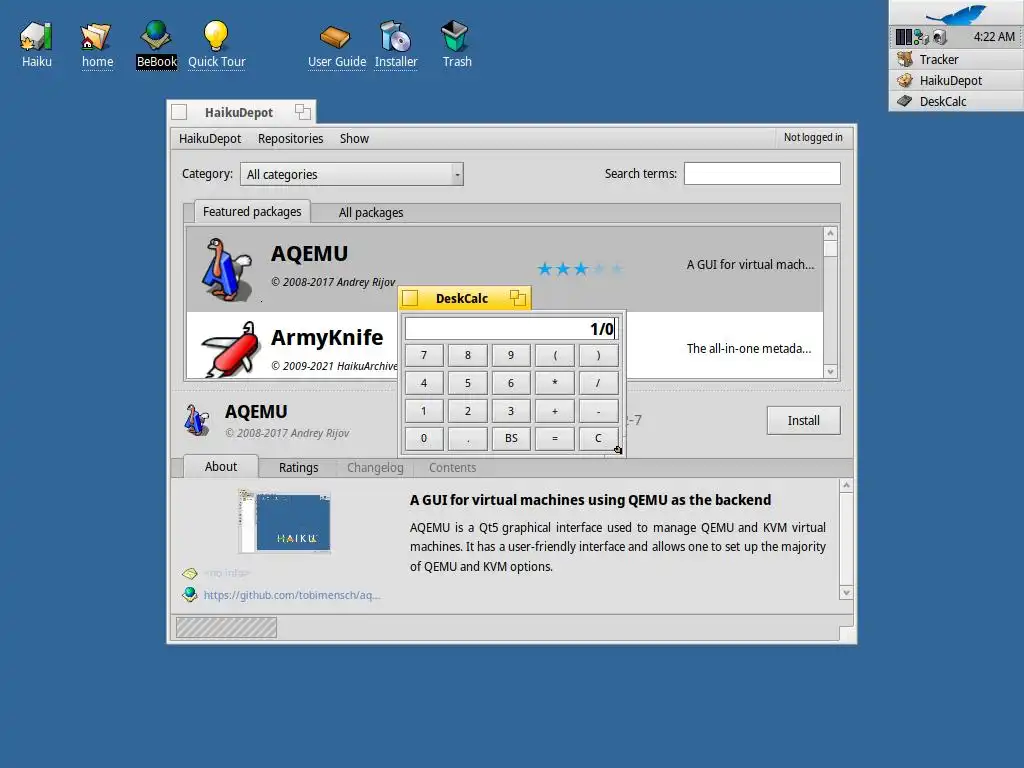Select the Ratings tab
This screenshot has width=1024, height=768.
click(x=298, y=468)
